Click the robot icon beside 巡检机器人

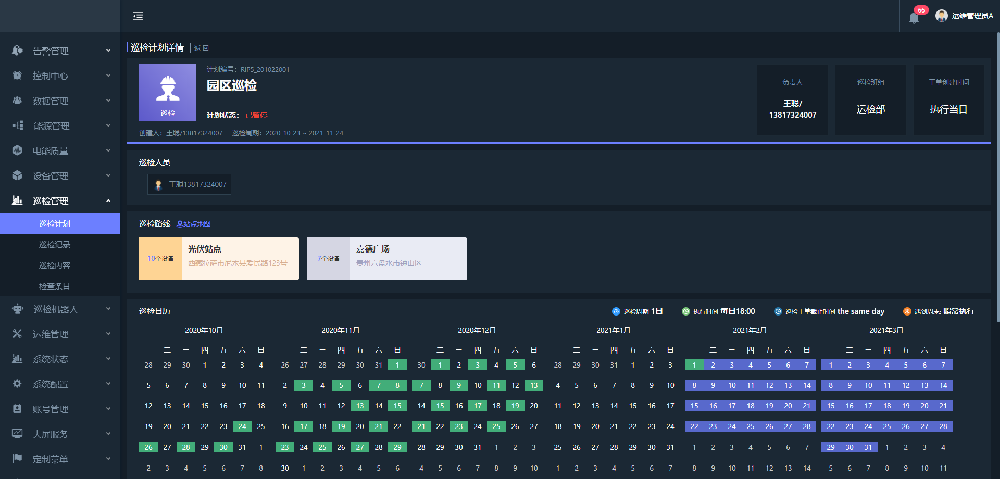(17, 309)
